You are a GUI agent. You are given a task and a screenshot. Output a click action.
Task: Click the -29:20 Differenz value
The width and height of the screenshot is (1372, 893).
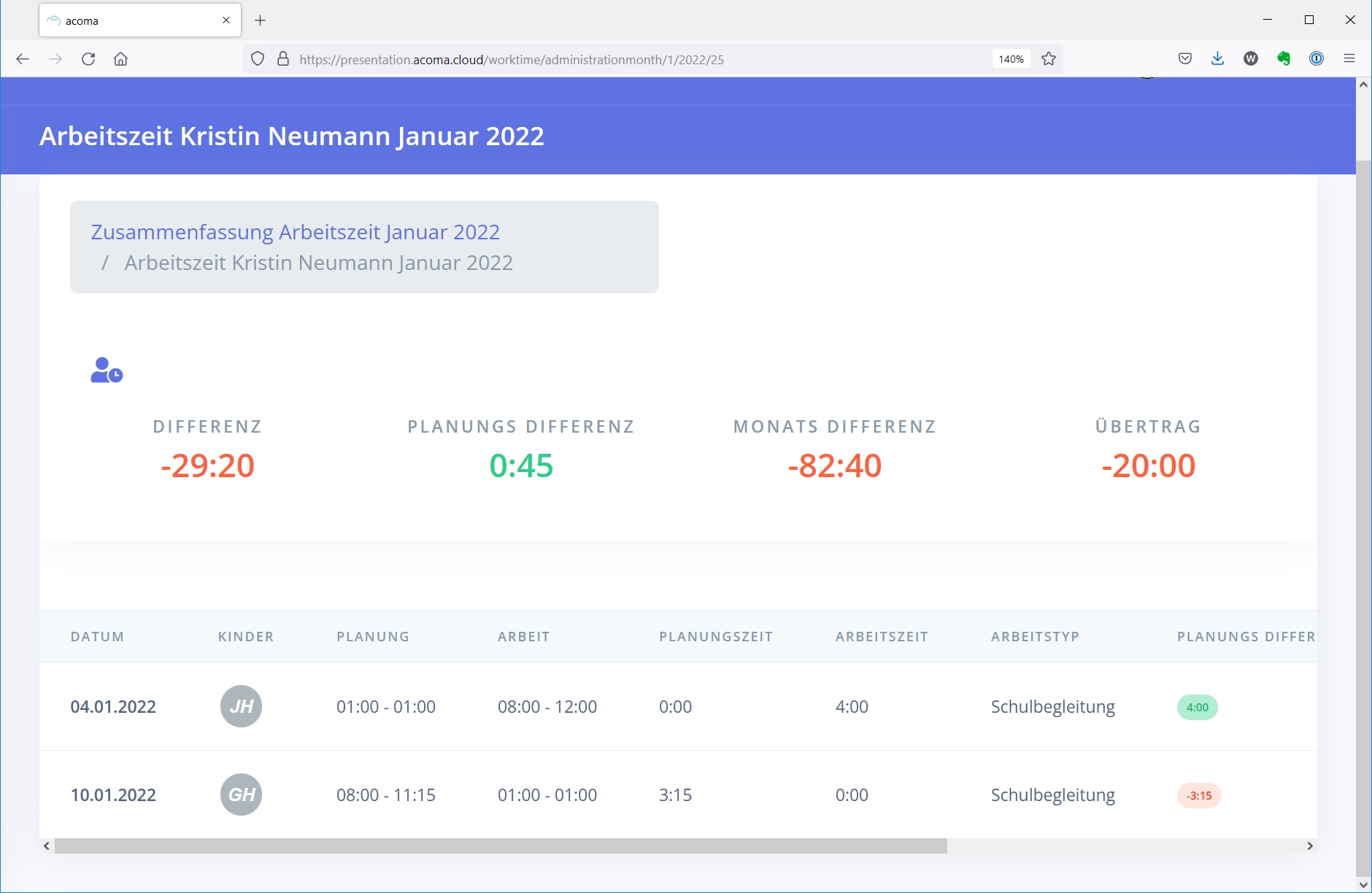(x=207, y=465)
